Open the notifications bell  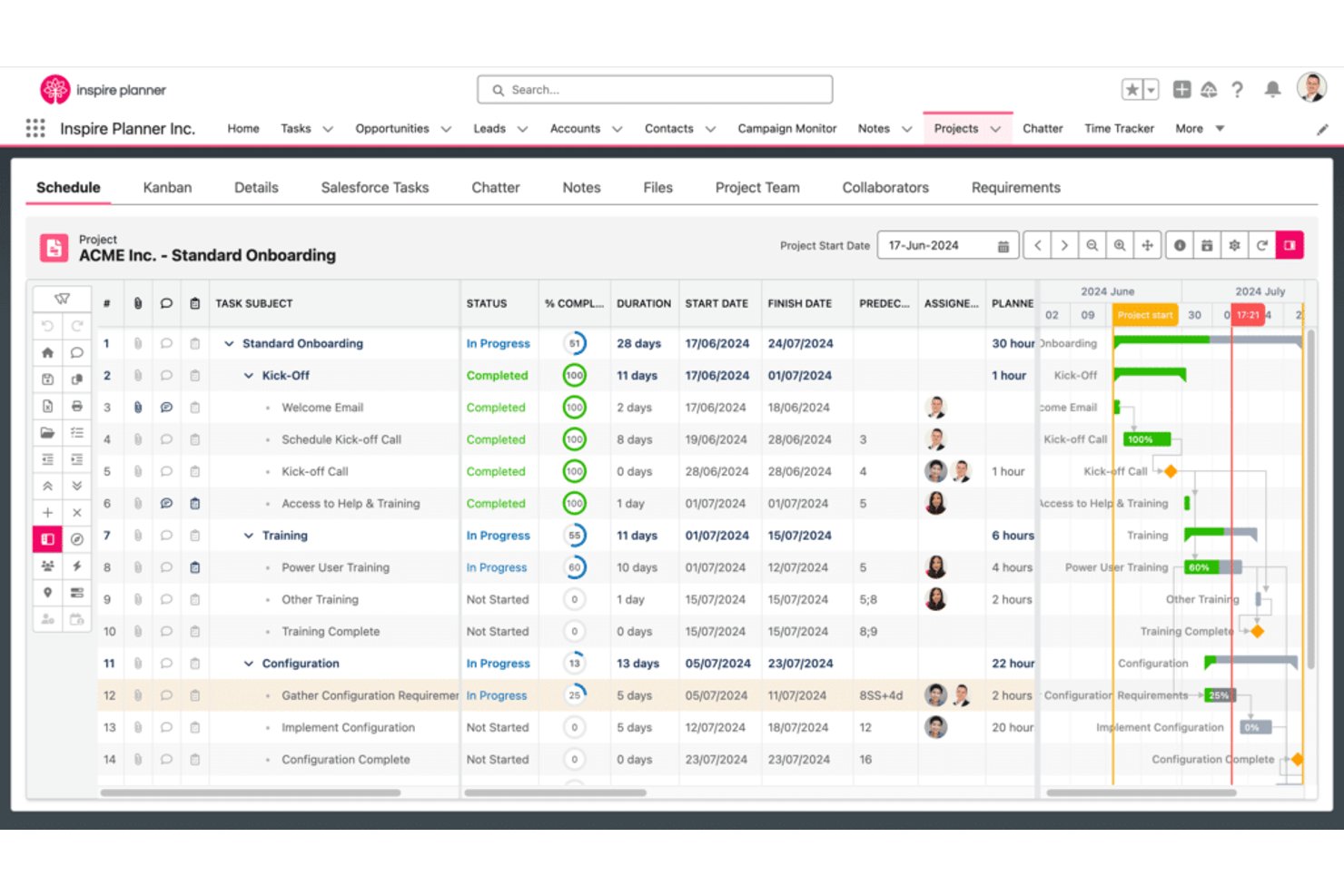point(1273,89)
